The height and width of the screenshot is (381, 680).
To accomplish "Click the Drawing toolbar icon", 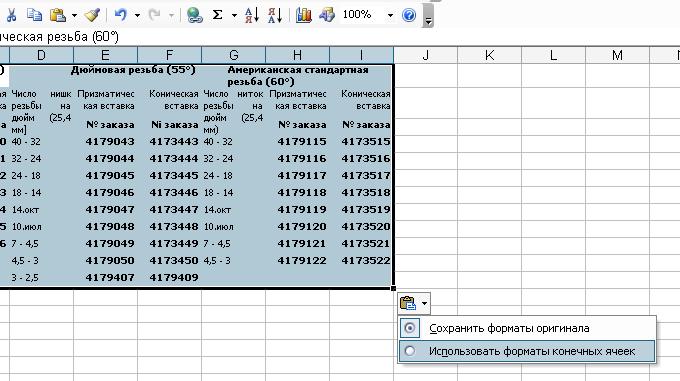I will click(x=327, y=15).
